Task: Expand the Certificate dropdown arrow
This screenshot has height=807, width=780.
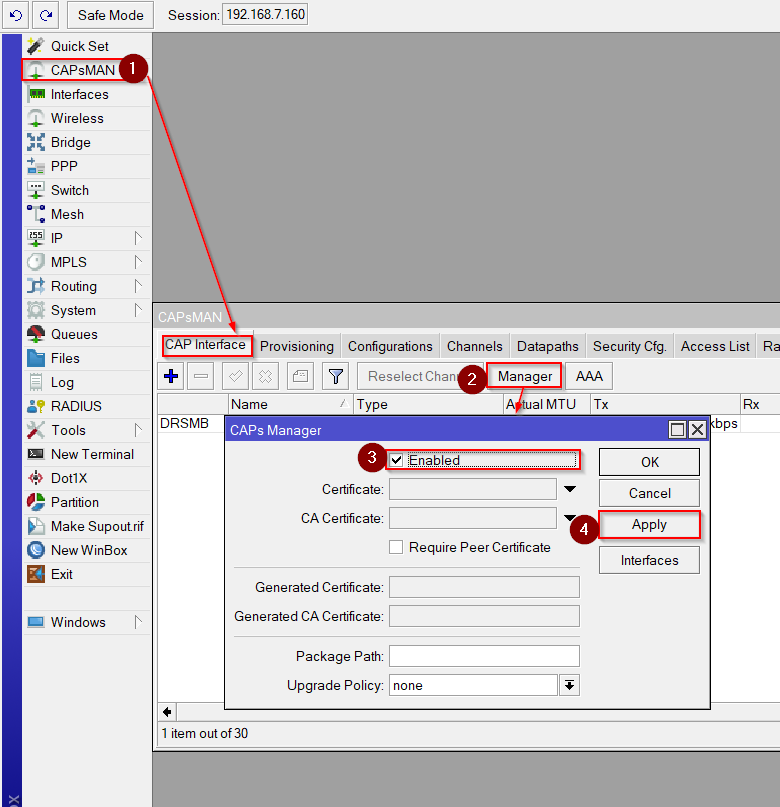Action: pyautogui.click(x=570, y=489)
